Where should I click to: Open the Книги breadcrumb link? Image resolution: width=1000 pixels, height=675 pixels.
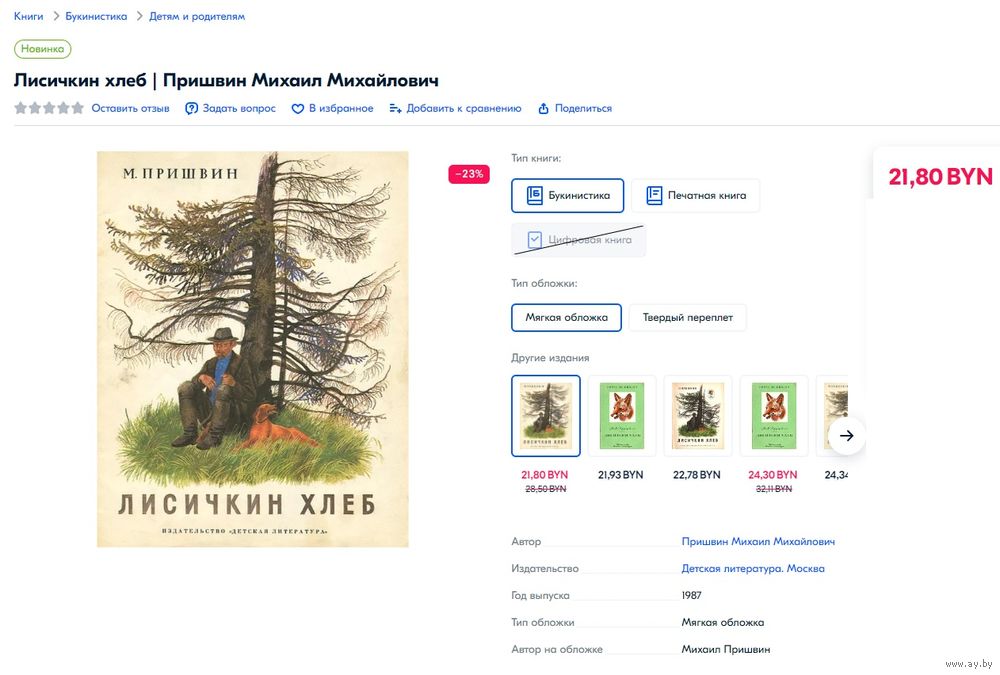[29, 17]
